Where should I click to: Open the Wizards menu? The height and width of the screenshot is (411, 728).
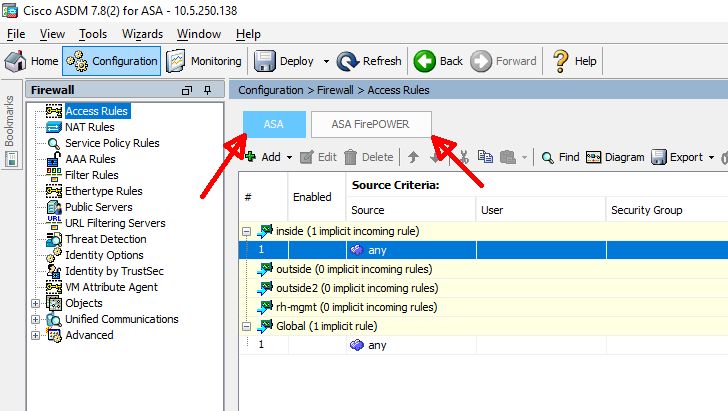pos(142,34)
